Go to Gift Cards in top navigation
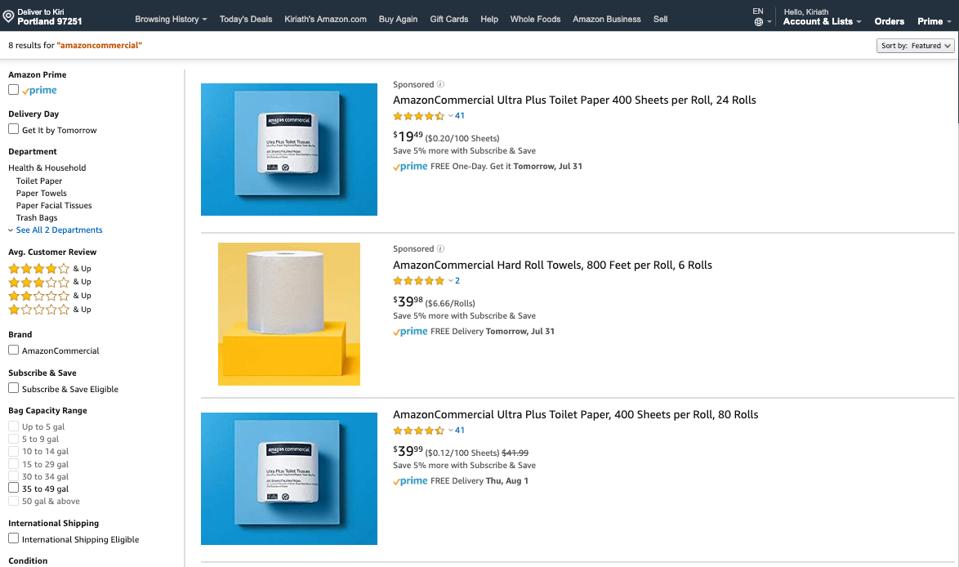 click(449, 19)
